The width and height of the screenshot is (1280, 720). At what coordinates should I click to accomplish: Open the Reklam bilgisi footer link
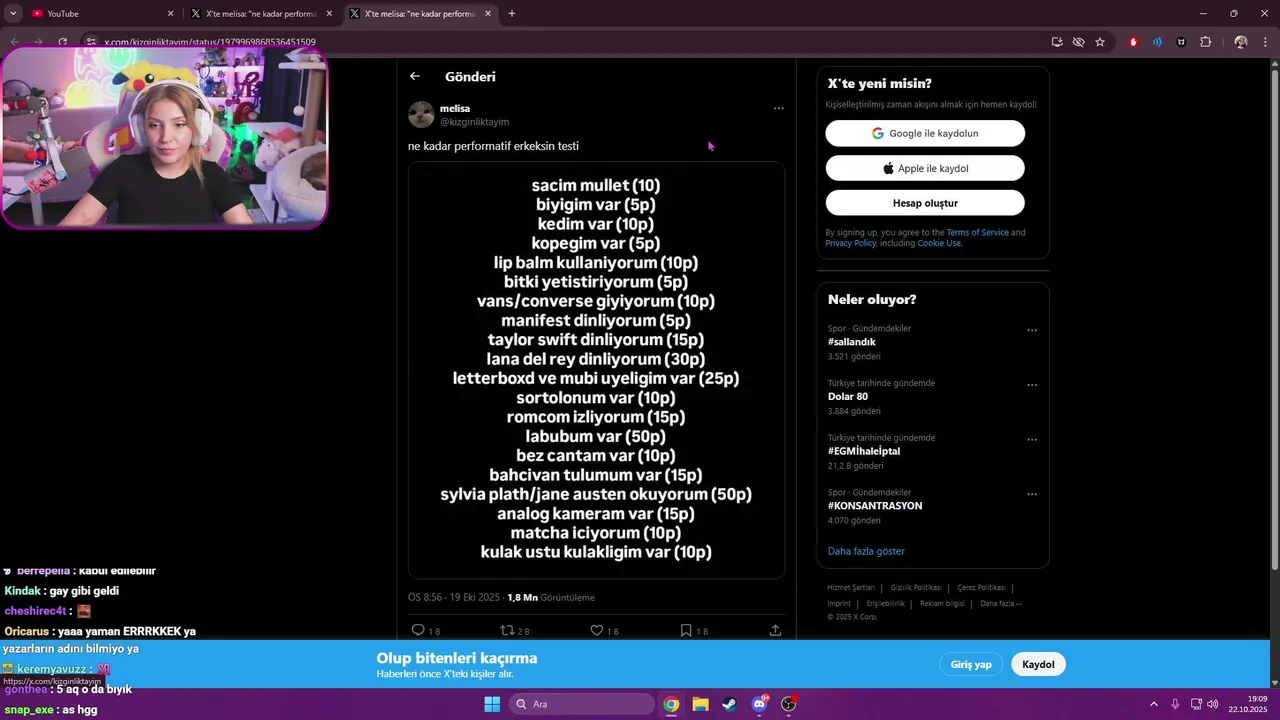pos(942,604)
